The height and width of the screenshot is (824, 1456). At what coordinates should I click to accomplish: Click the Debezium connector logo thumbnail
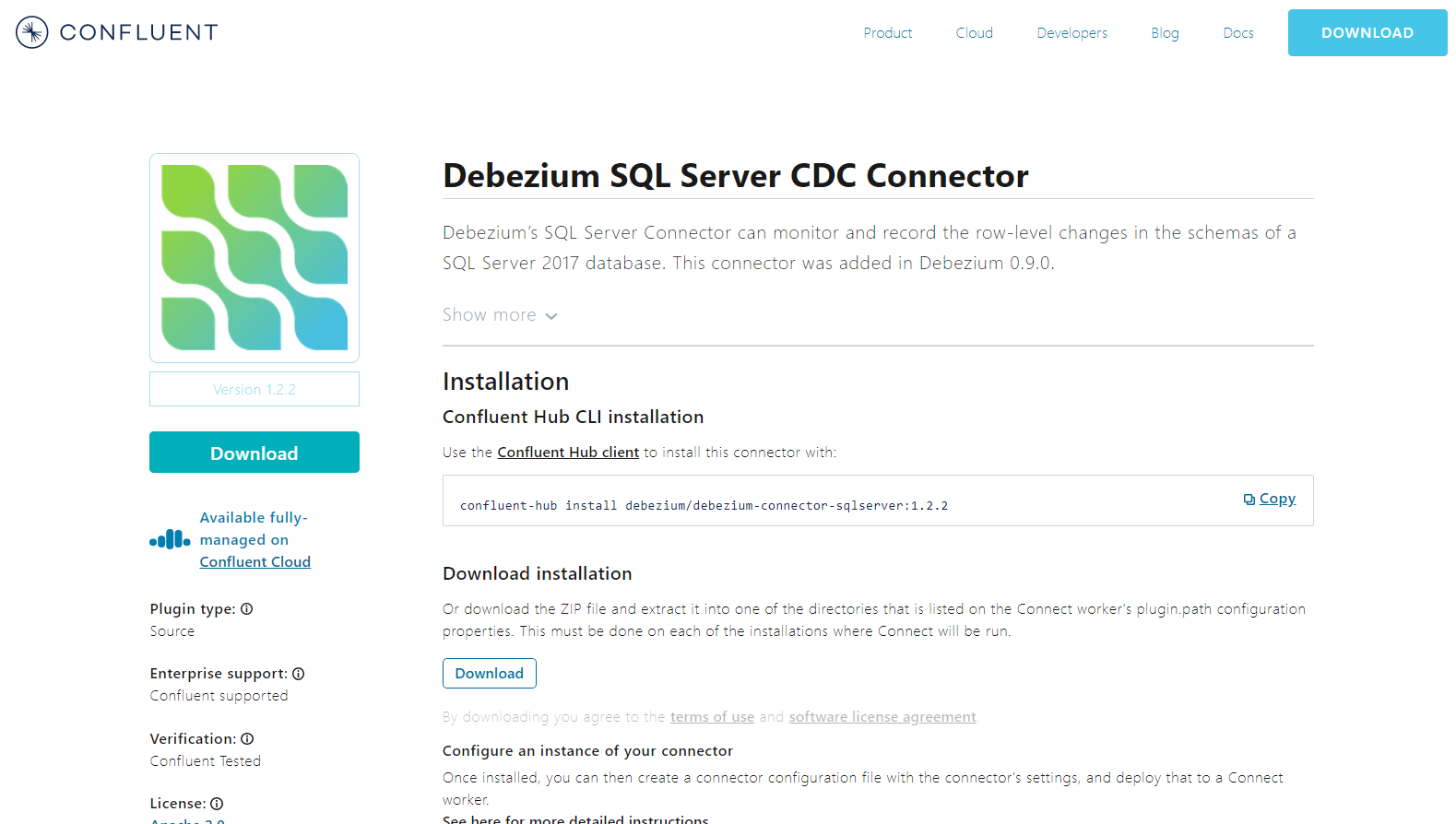pos(255,258)
